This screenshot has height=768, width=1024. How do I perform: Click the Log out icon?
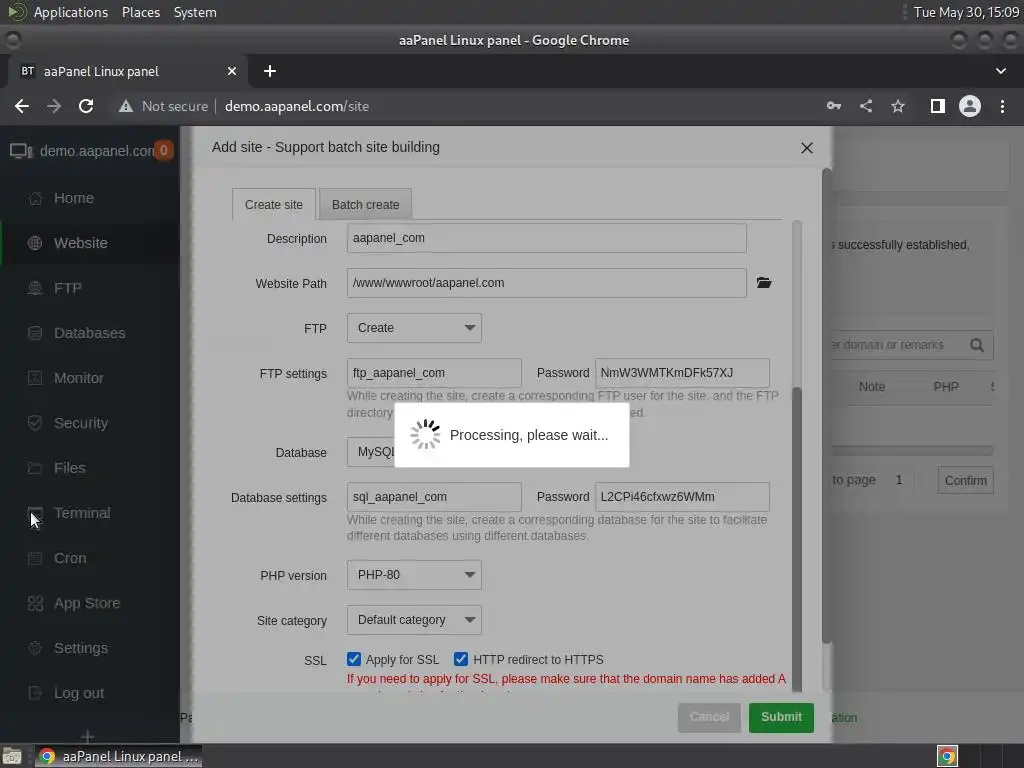coord(35,694)
